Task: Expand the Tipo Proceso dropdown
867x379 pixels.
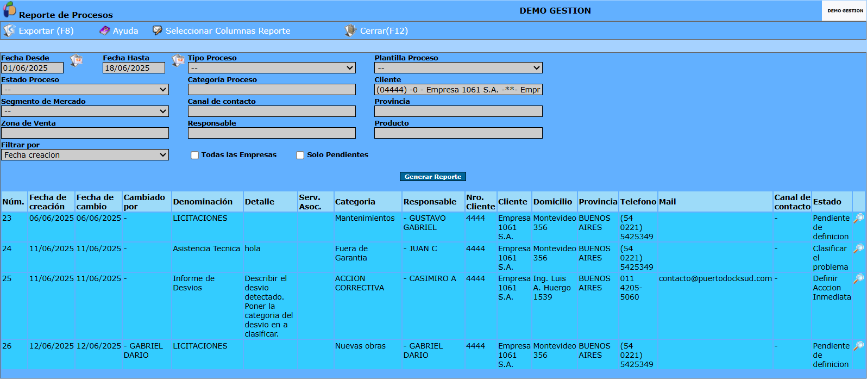Action: point(271,68)
